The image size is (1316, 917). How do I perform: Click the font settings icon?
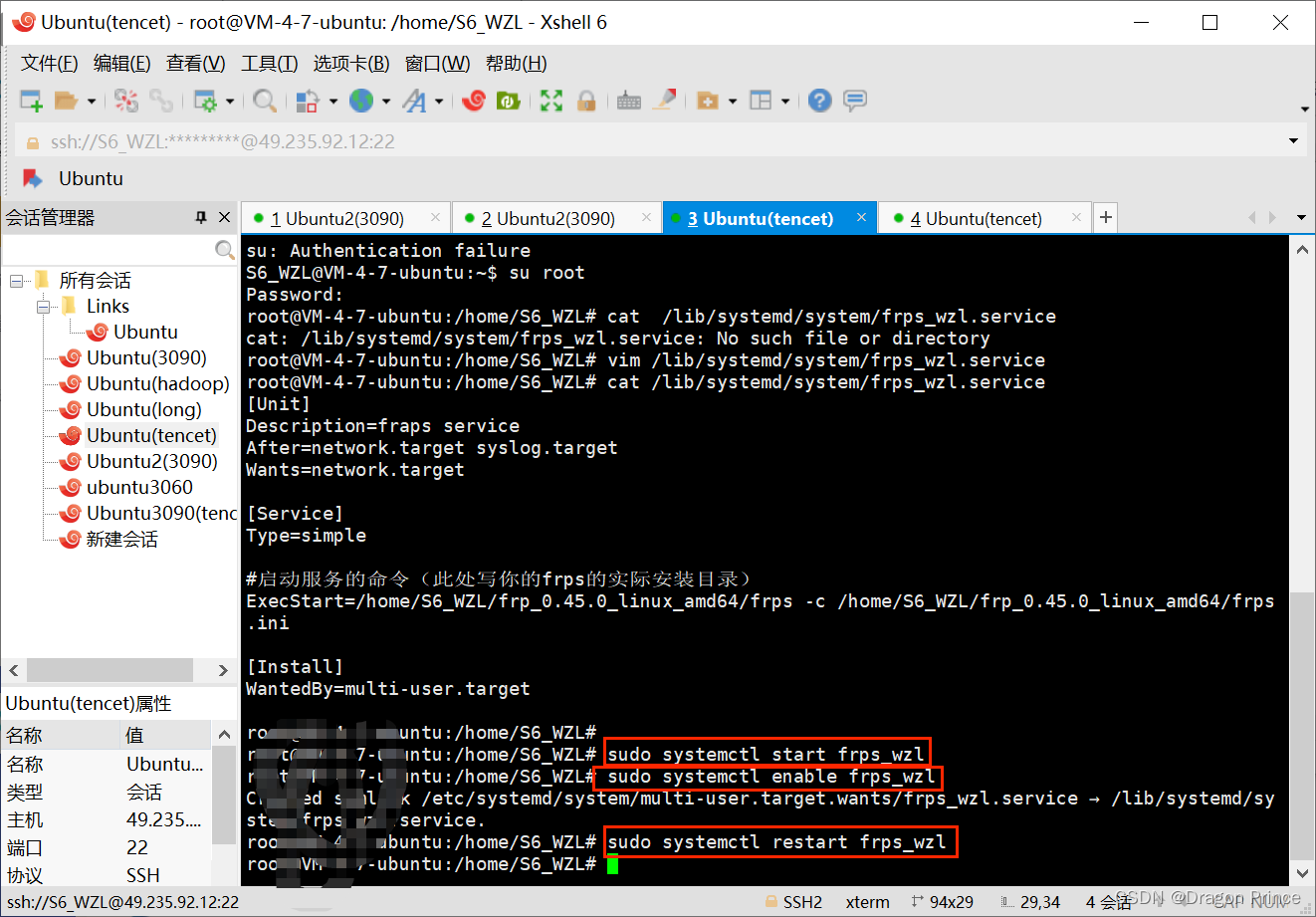pyautogui.click(x=414, y=101)
